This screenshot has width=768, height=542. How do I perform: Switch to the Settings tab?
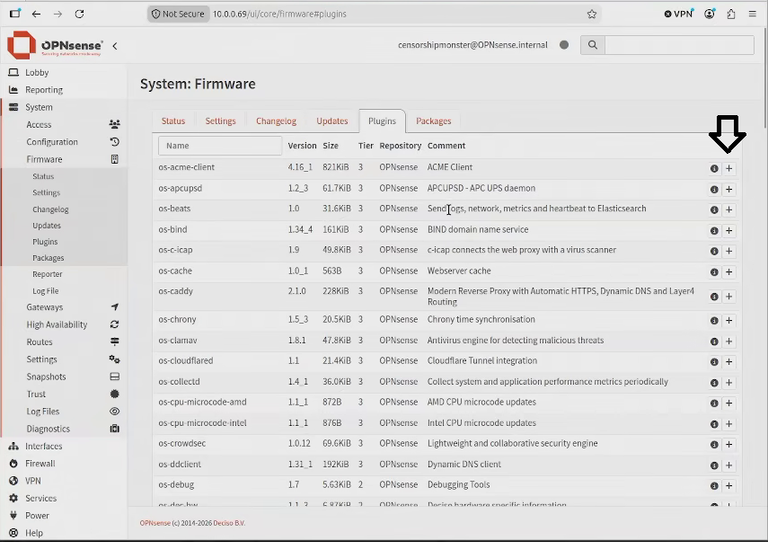pyautogui.click(x=220, y=121)
